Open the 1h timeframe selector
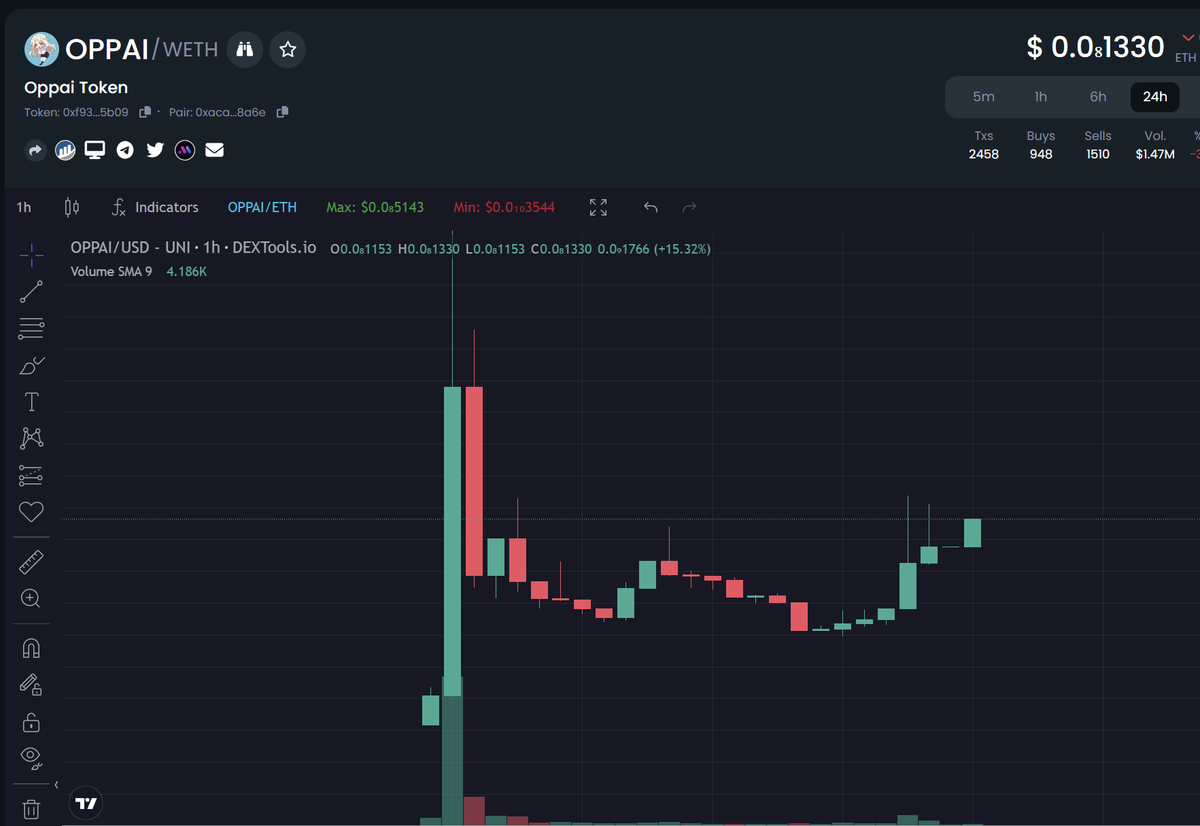 (x=23, y=207)
